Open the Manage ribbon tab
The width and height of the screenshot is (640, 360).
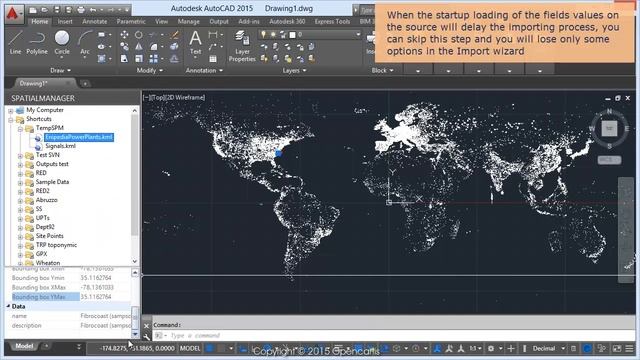189,21
